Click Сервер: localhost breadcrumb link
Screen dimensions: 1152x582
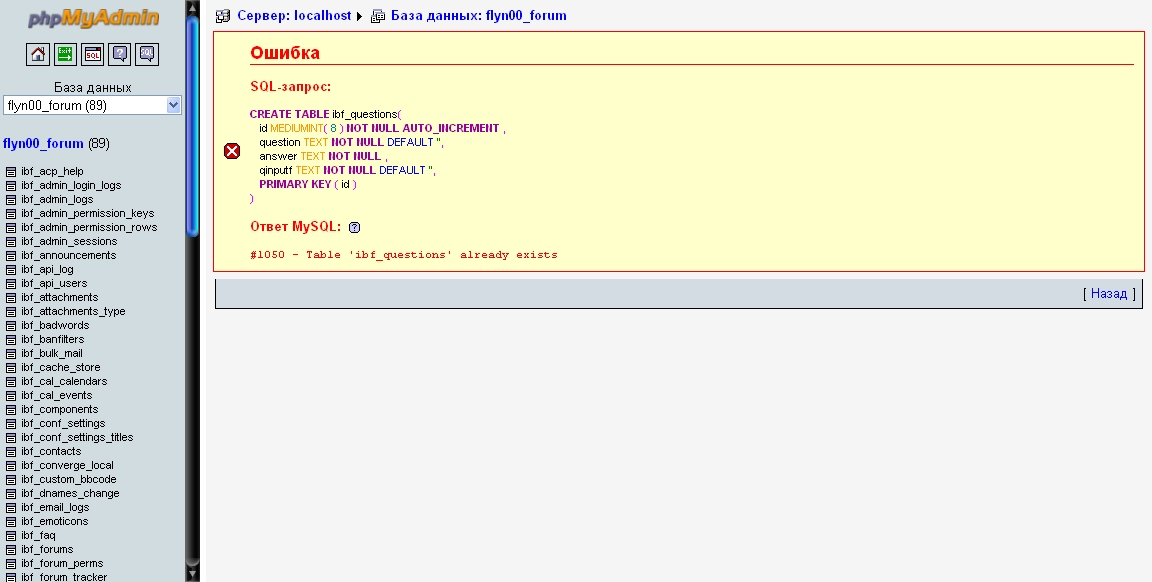(293, 16)
